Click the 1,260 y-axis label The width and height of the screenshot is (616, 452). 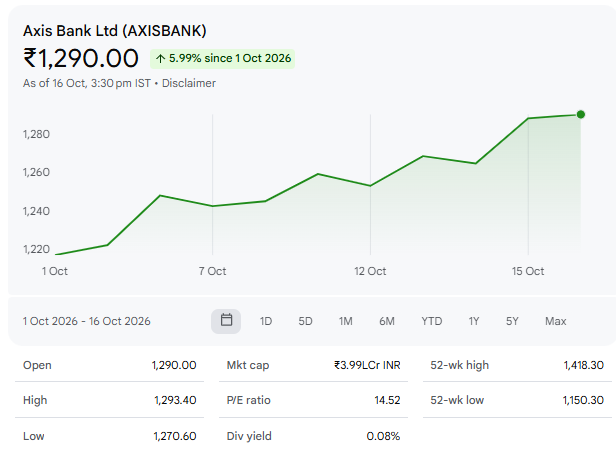(x=37, y=172)
